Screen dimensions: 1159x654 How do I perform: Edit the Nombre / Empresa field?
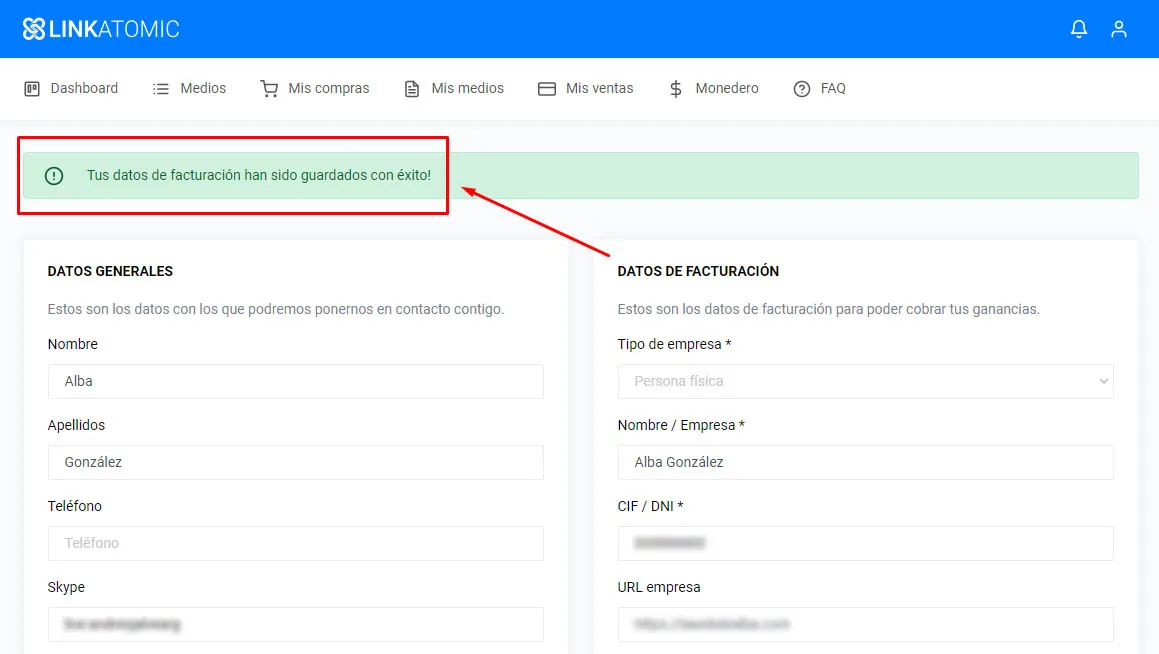(865, 462)
